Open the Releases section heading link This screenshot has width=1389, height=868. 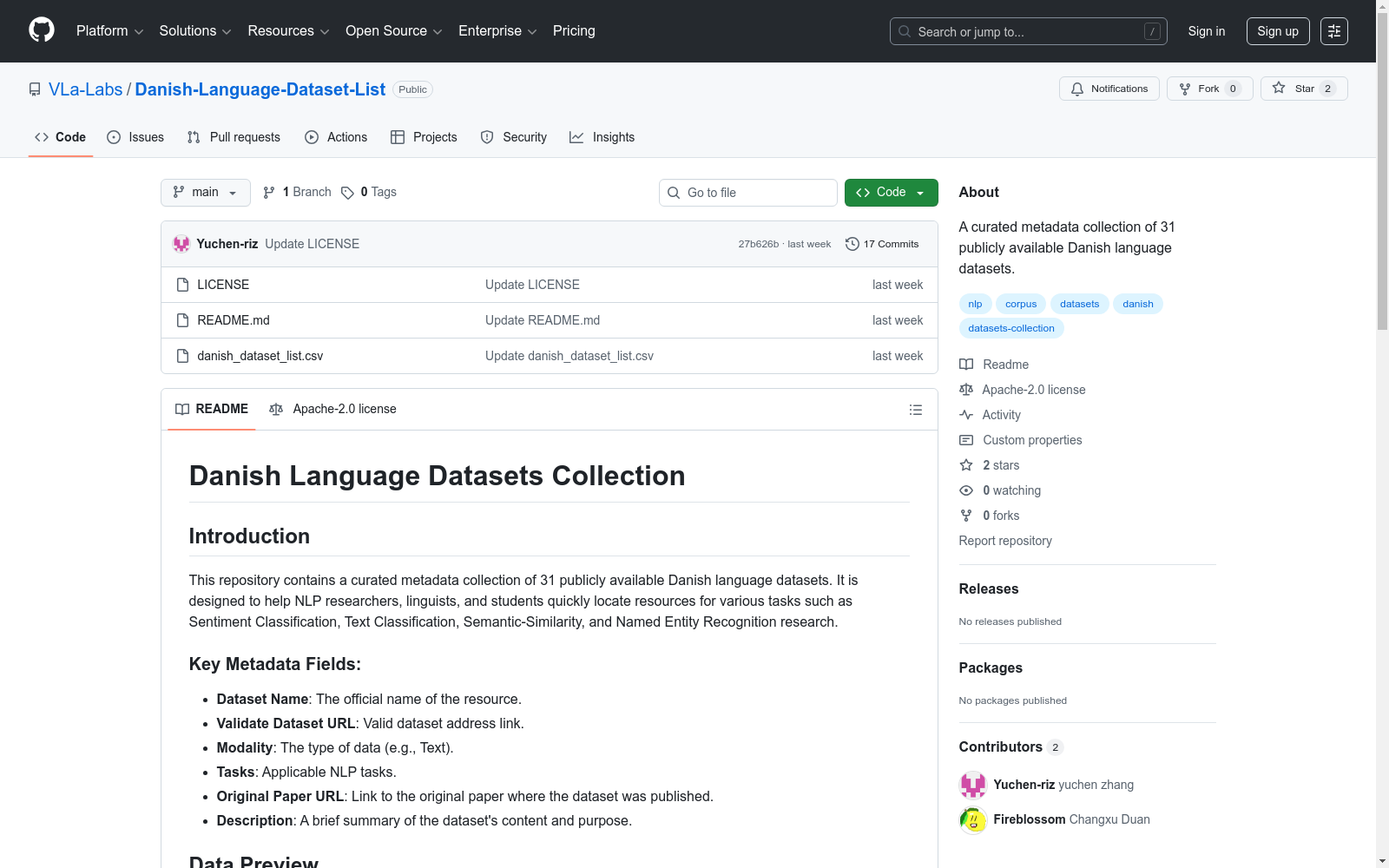coord(989,589)
